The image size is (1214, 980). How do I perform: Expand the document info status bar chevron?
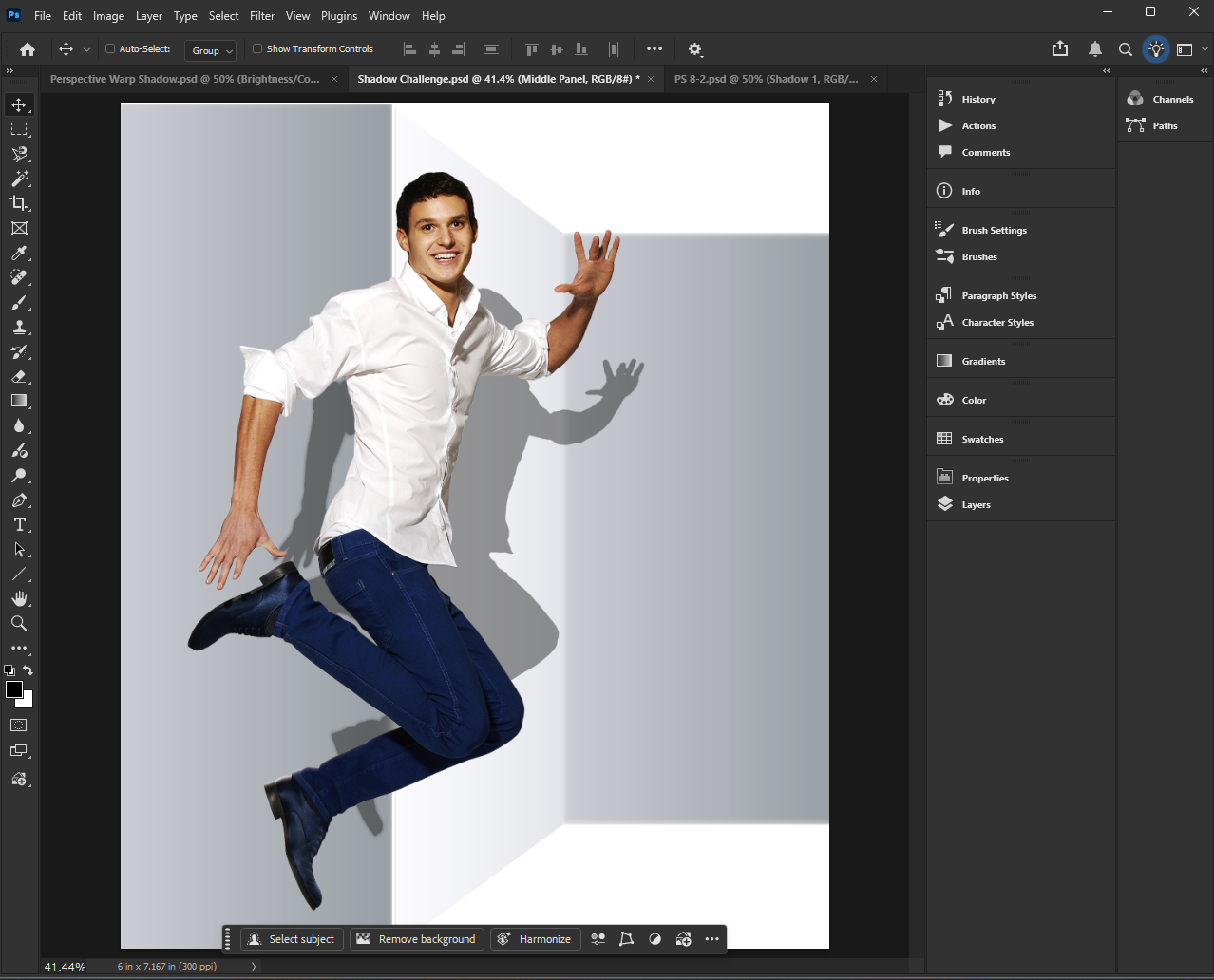tap(252, 966)
